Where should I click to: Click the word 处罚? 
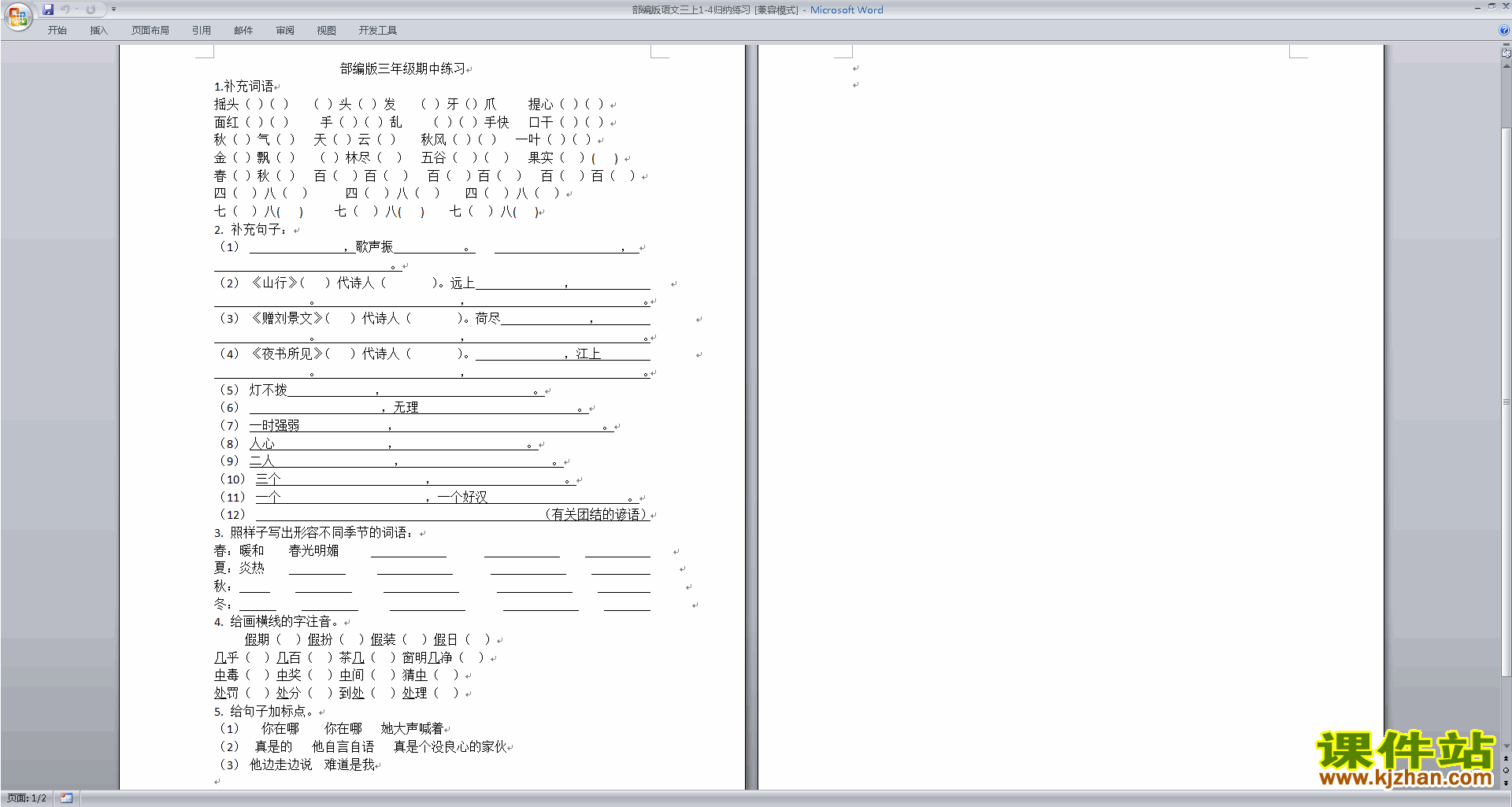[226, 693]
